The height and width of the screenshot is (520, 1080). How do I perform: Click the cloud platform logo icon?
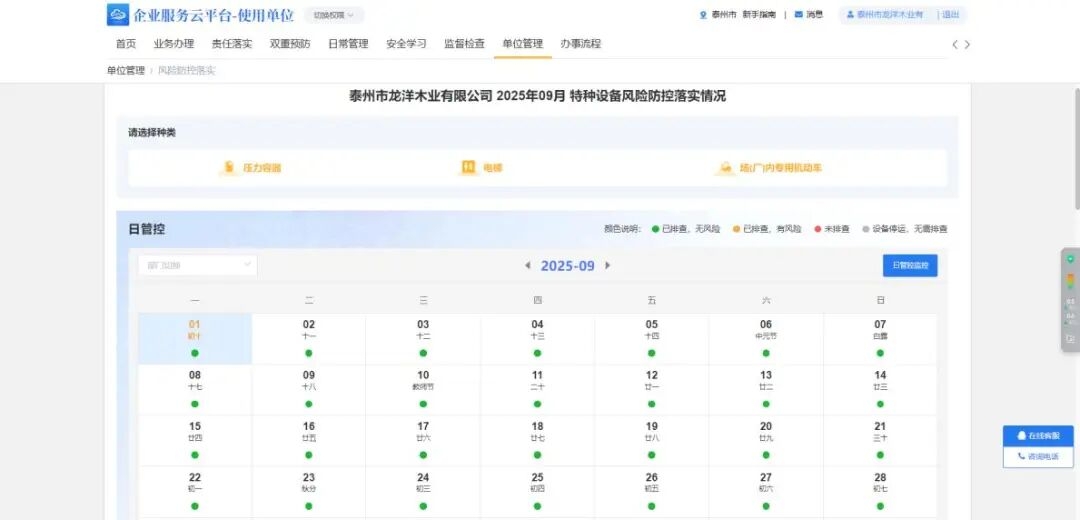[118, 15]
